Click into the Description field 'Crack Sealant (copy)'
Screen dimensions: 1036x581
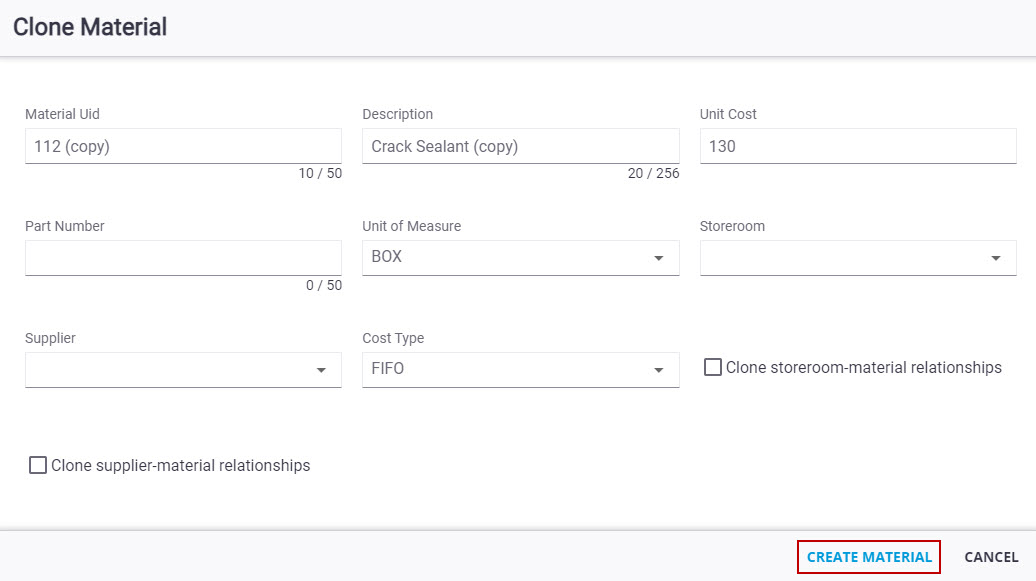click(x=520, y=146)
